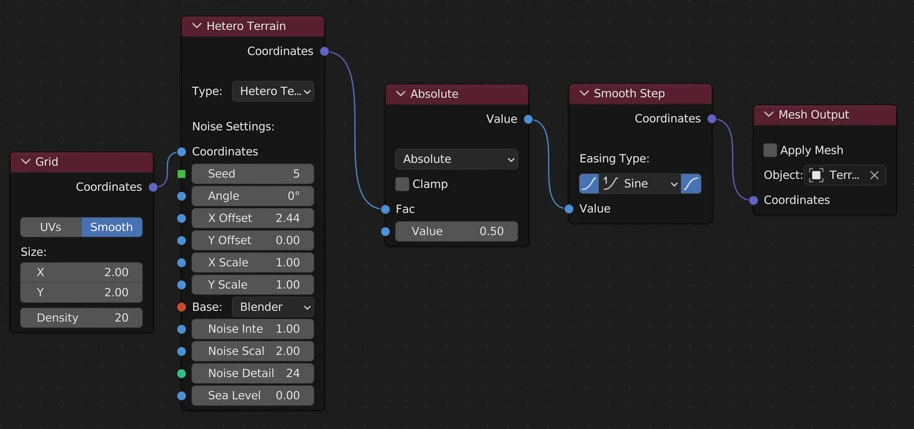Click the ease-out curve icon in Smooth Step
This screenshot has width=914, height=429.
(x=690, y=184)
